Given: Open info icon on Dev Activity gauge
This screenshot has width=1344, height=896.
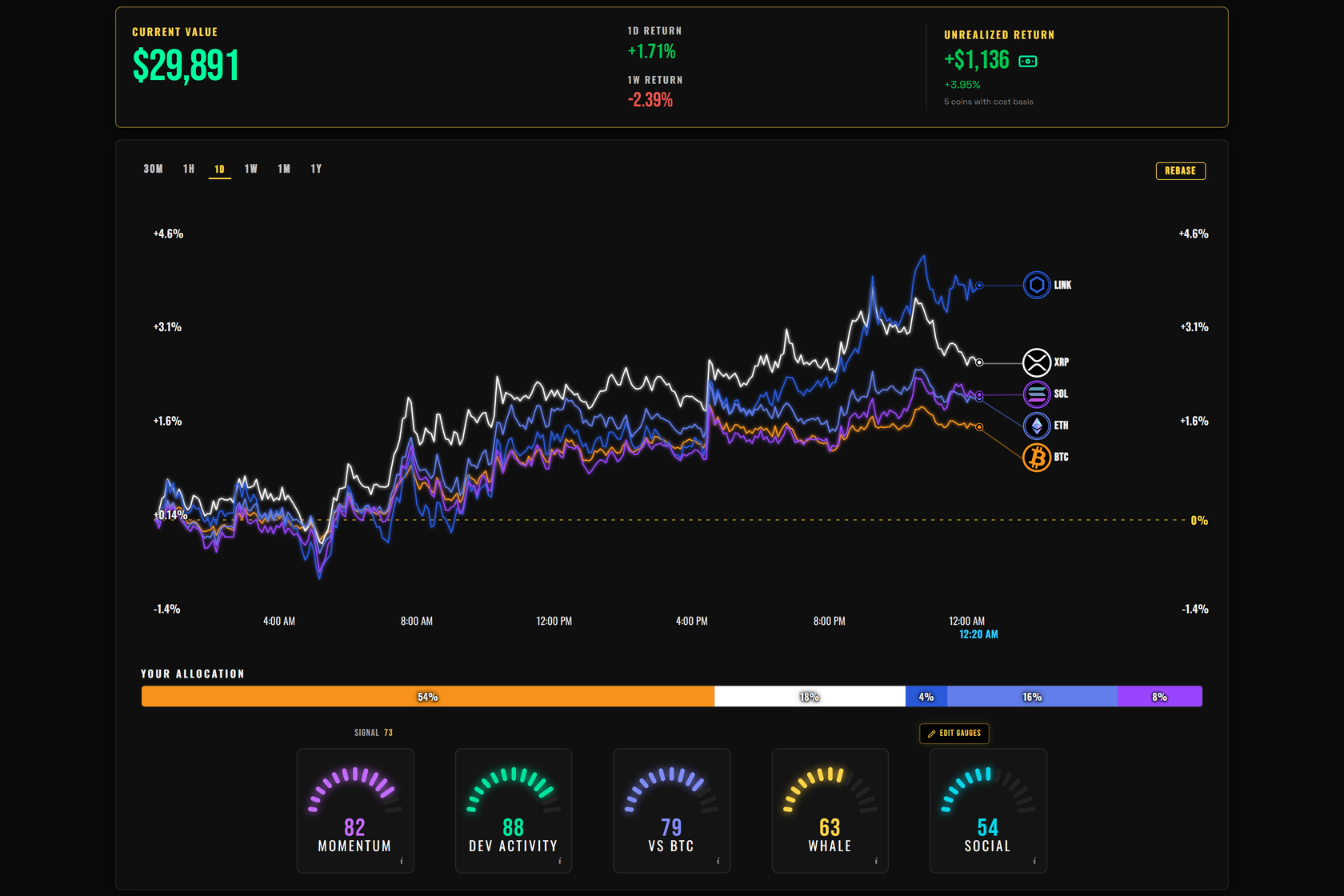Looking at the screenshot, I should click(x=560, y=861).
